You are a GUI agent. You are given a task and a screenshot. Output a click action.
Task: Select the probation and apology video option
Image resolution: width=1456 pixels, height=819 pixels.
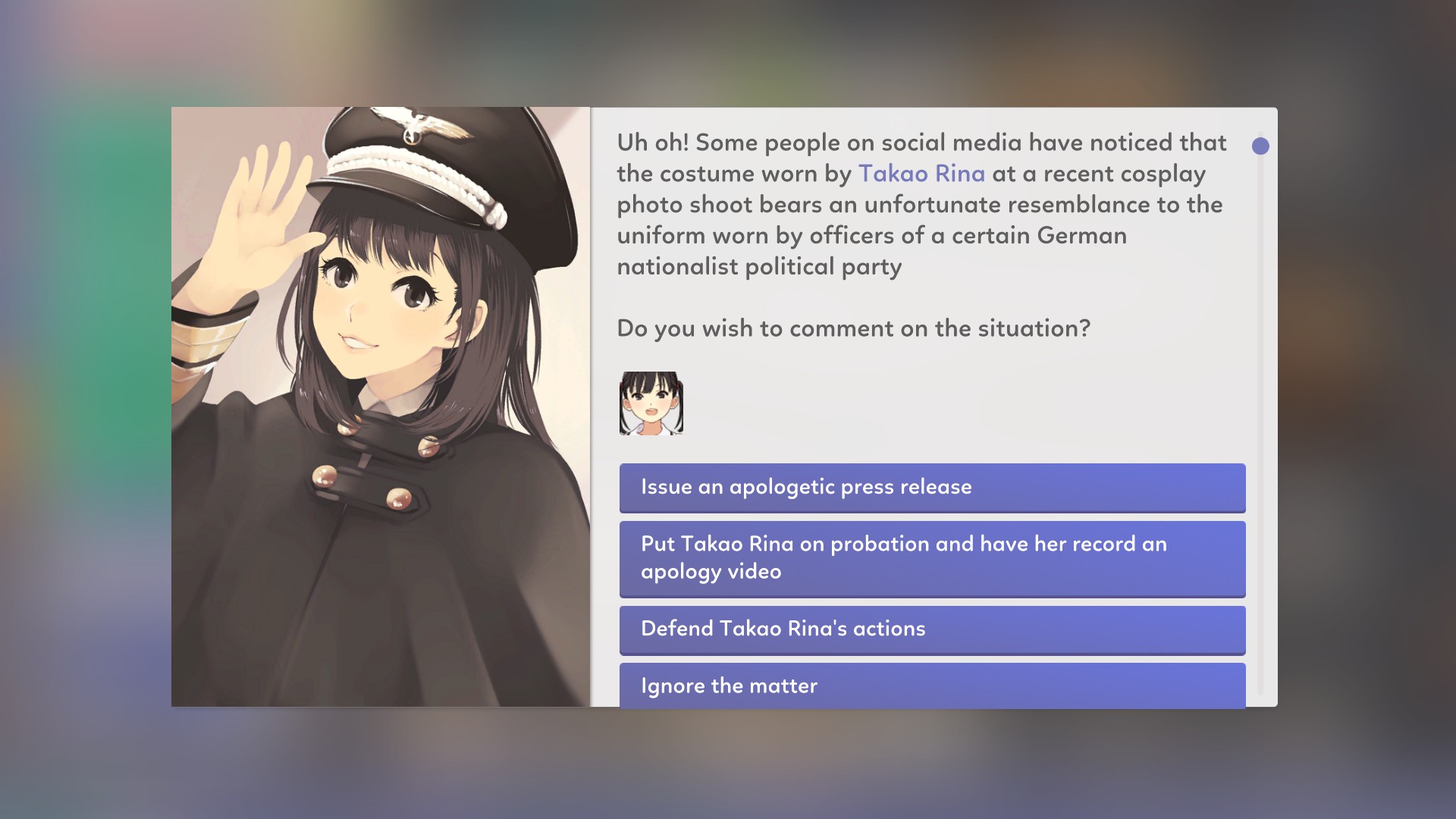(x=932, y=558)
